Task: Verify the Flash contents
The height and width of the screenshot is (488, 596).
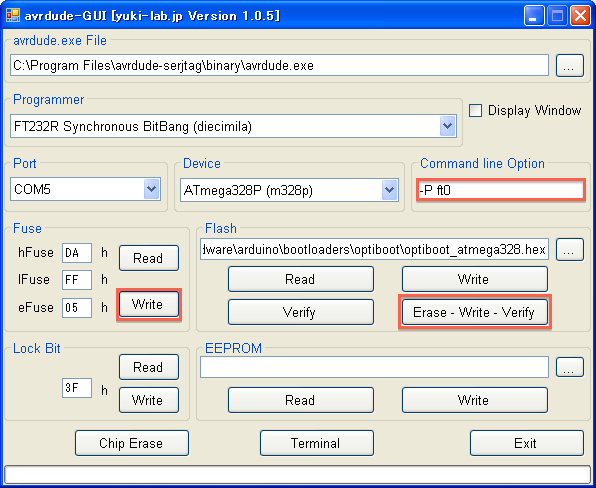Action: (x=301, y=312)
